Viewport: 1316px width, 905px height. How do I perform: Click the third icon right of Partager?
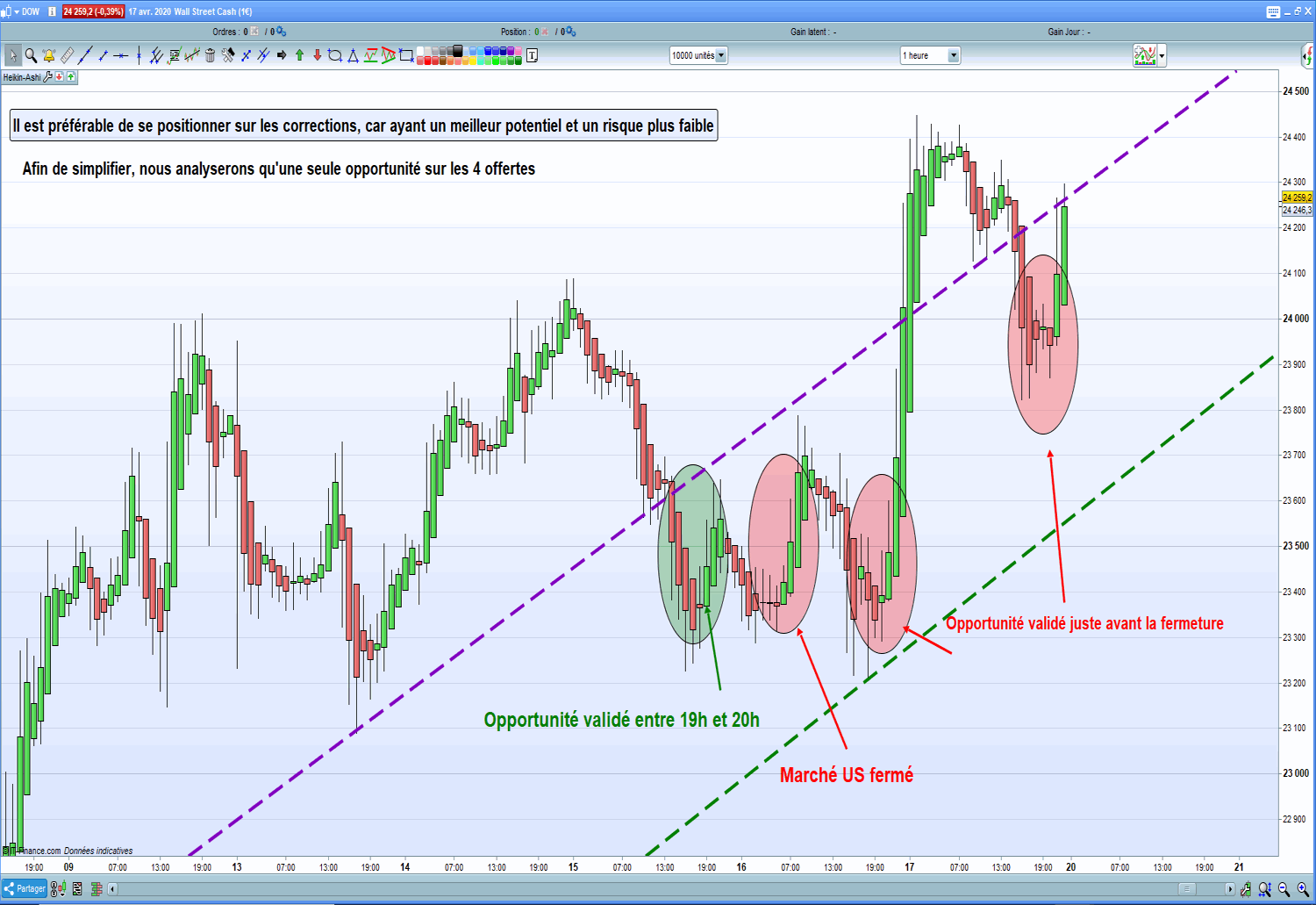(97, 889)
